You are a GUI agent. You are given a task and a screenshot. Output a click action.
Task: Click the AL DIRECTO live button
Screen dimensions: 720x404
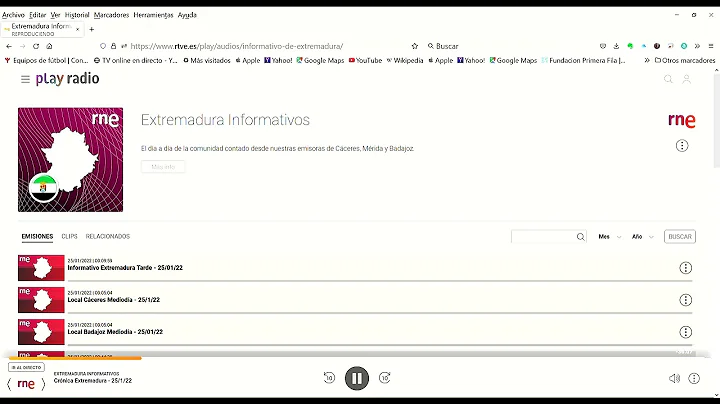click(26, 368)
